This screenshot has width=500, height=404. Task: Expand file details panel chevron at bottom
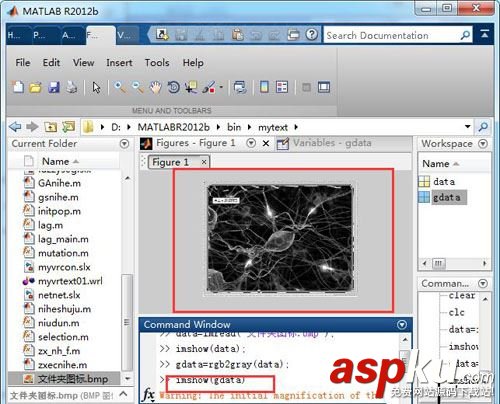(x=123, y=394)
